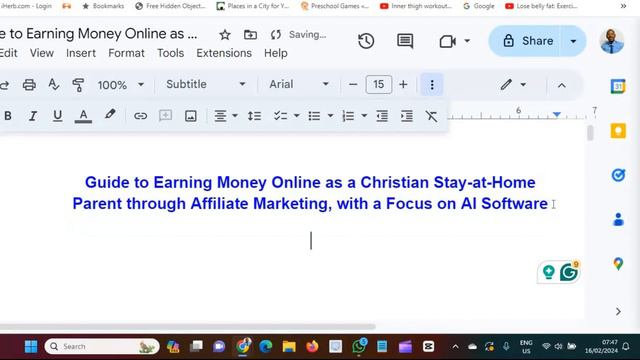
Task: Open the text alignment dropdown
Action: tap(225, 116)
